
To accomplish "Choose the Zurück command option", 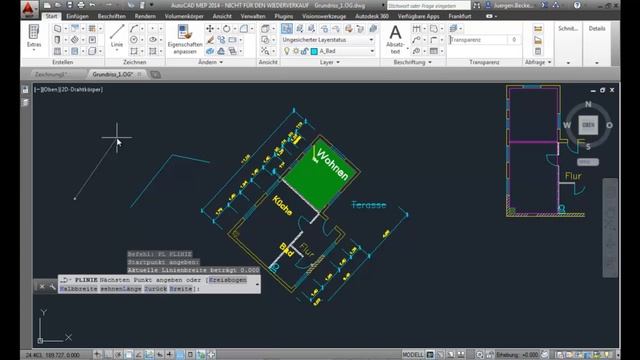I will pyautogui.click(x=156, y=289).
